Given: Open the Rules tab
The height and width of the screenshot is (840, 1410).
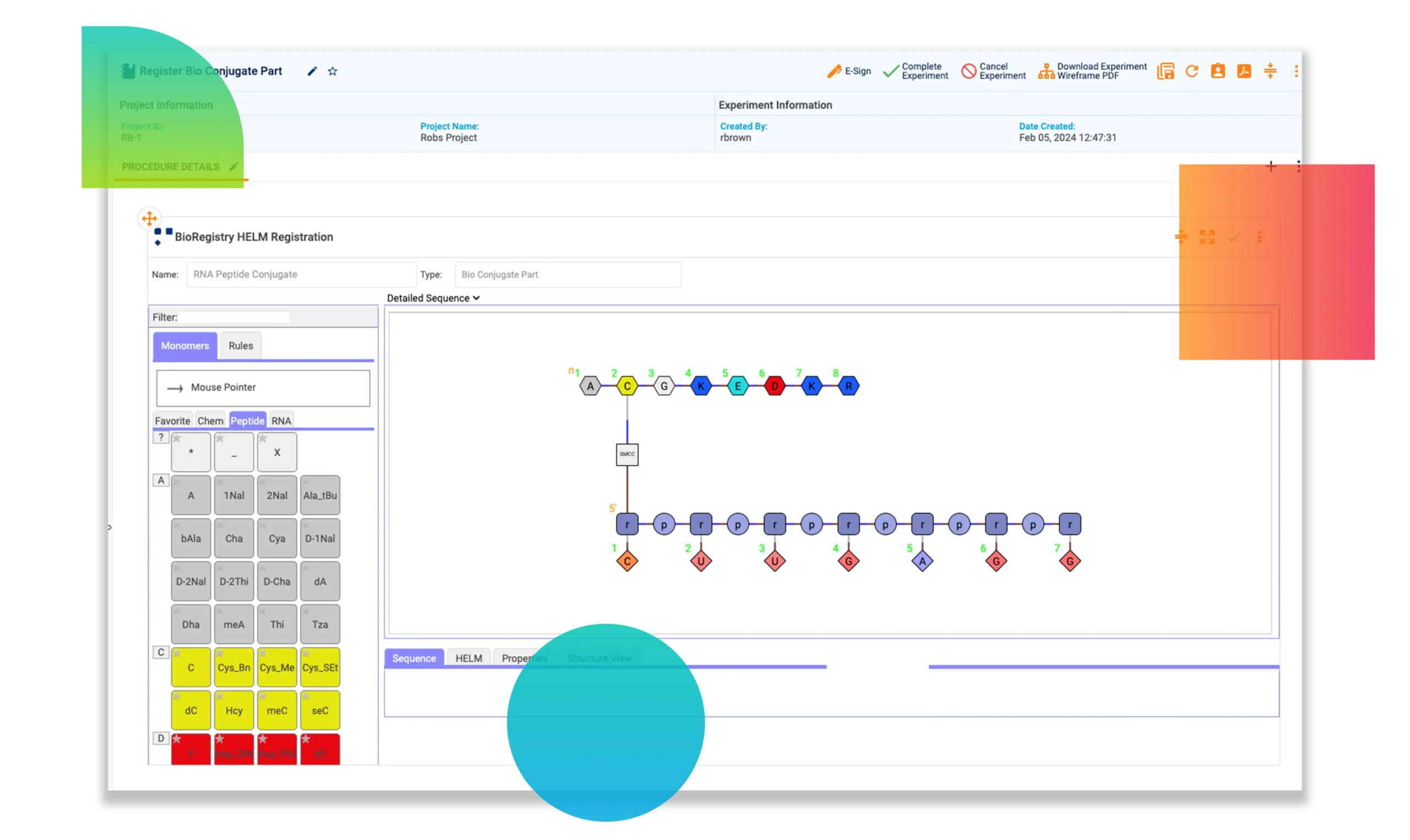Looking at the screenshot, I should 241,346.
